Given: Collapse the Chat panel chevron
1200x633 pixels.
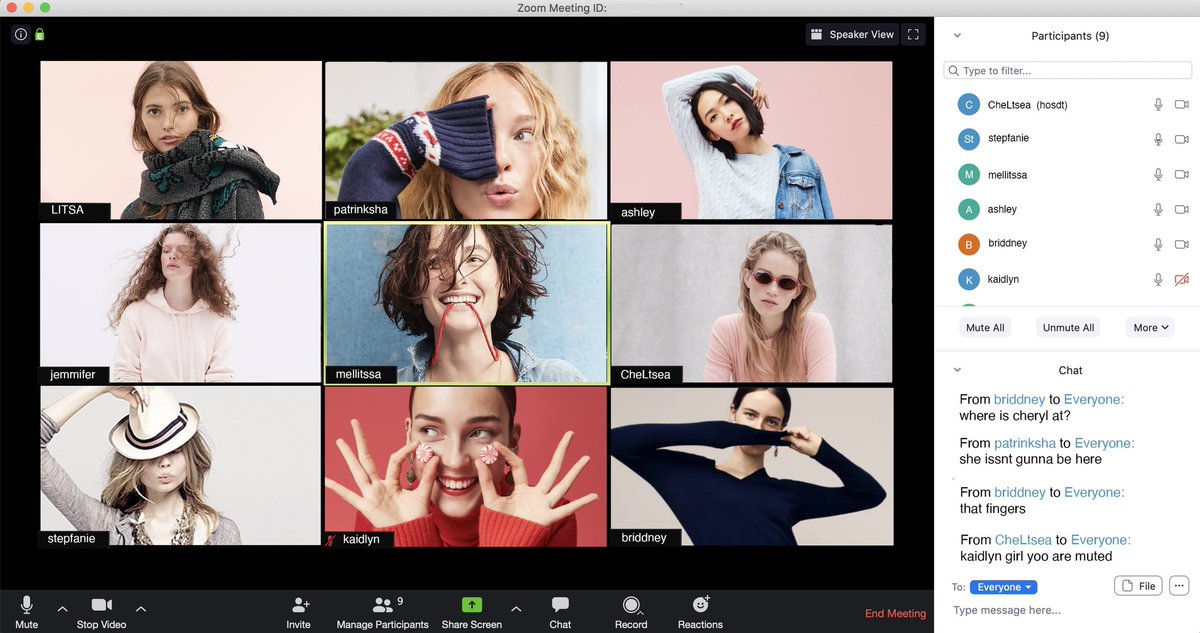Looking at the screenshot, I should (x=957, y=370).
